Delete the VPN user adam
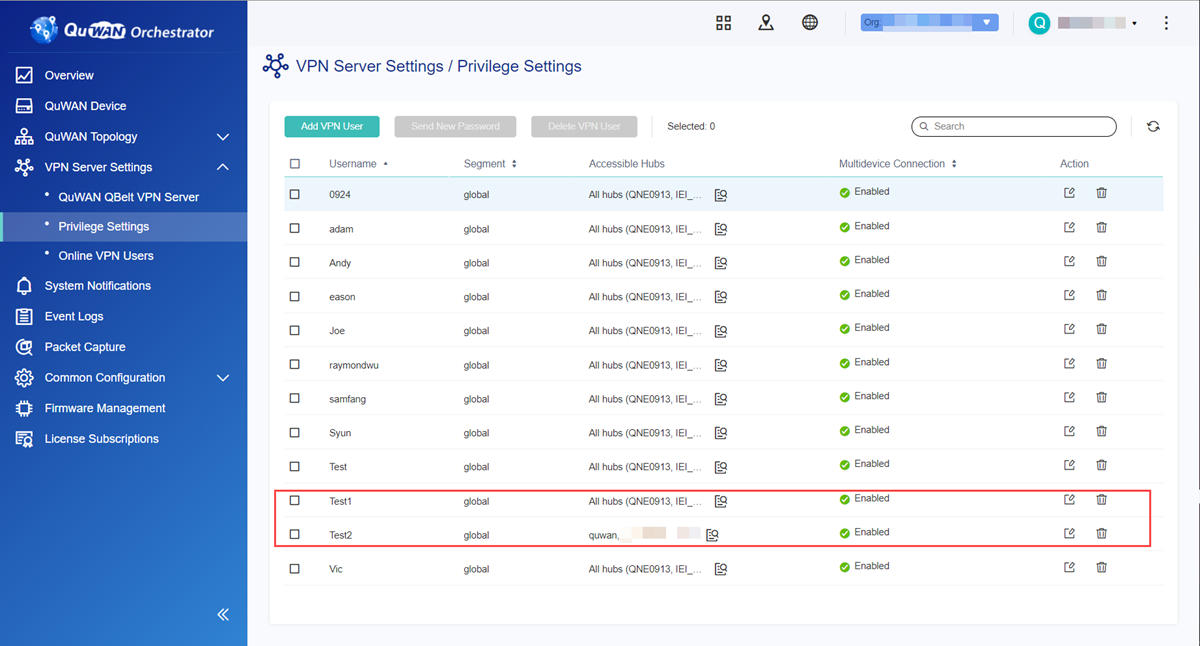 click(1101, 227)
